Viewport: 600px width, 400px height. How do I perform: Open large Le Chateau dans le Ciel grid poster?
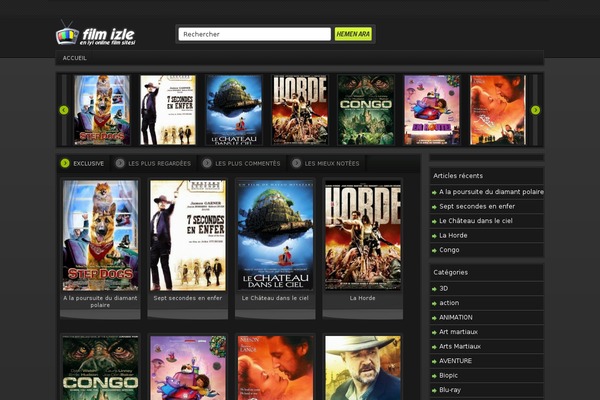[x=275, y=235]
